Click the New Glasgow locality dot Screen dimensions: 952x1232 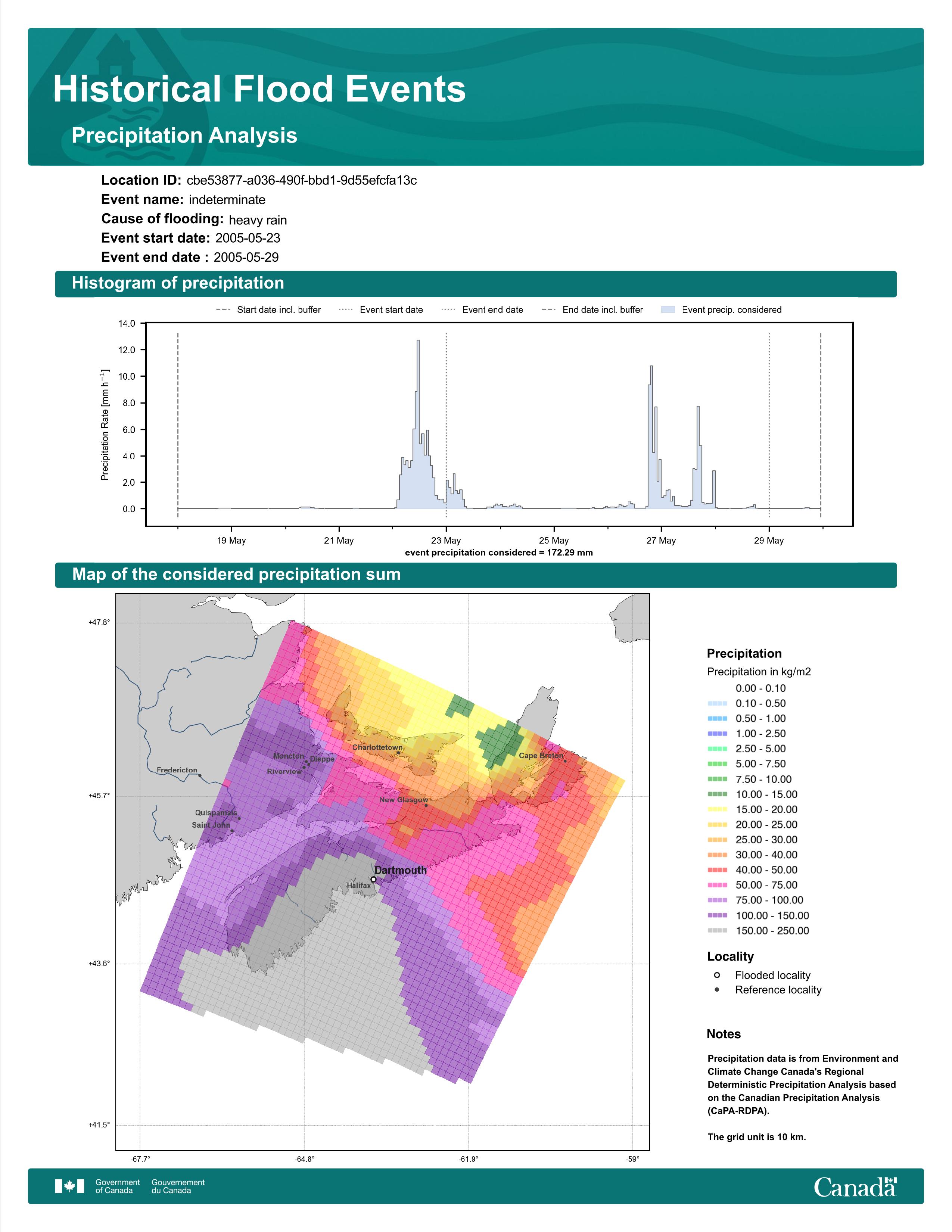[426, 806]
